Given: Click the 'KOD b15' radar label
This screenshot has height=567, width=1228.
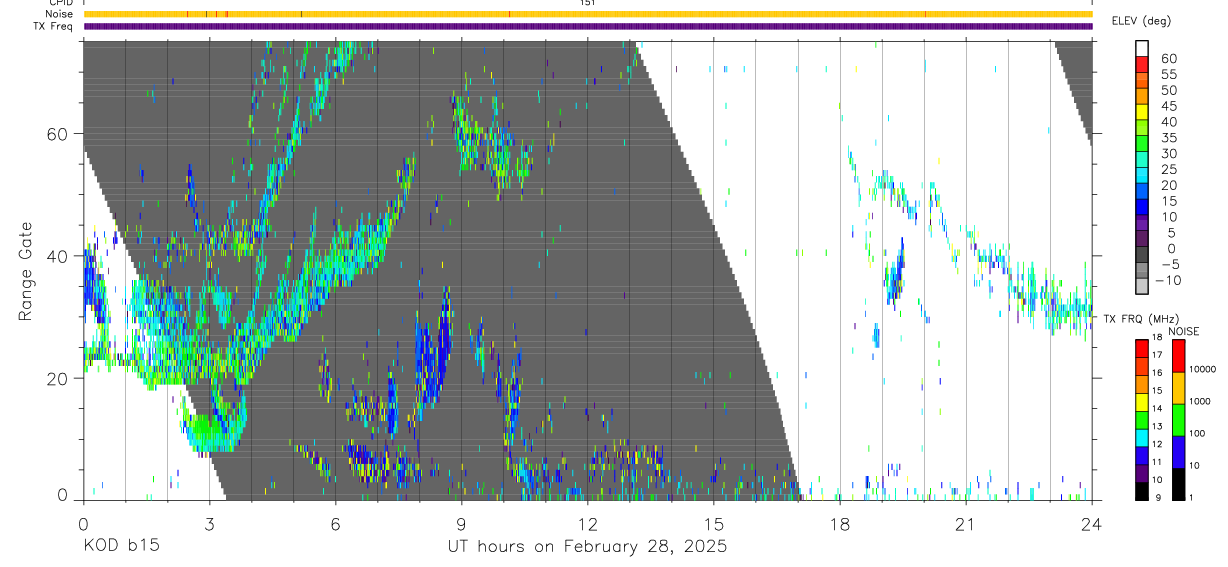Looking at the screenshot, I should point(121,547).
